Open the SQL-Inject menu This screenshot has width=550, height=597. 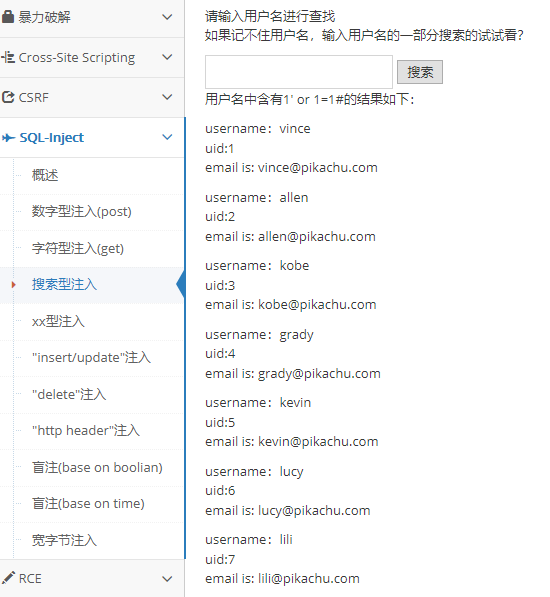(x=92, y=137)
